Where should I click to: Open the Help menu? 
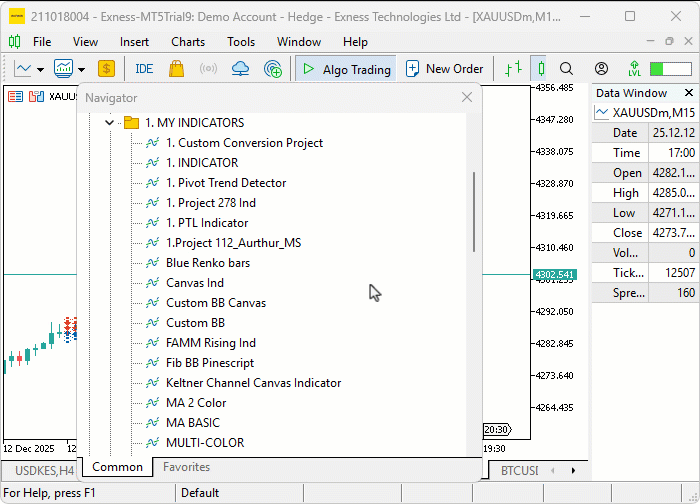coord(355,42)
